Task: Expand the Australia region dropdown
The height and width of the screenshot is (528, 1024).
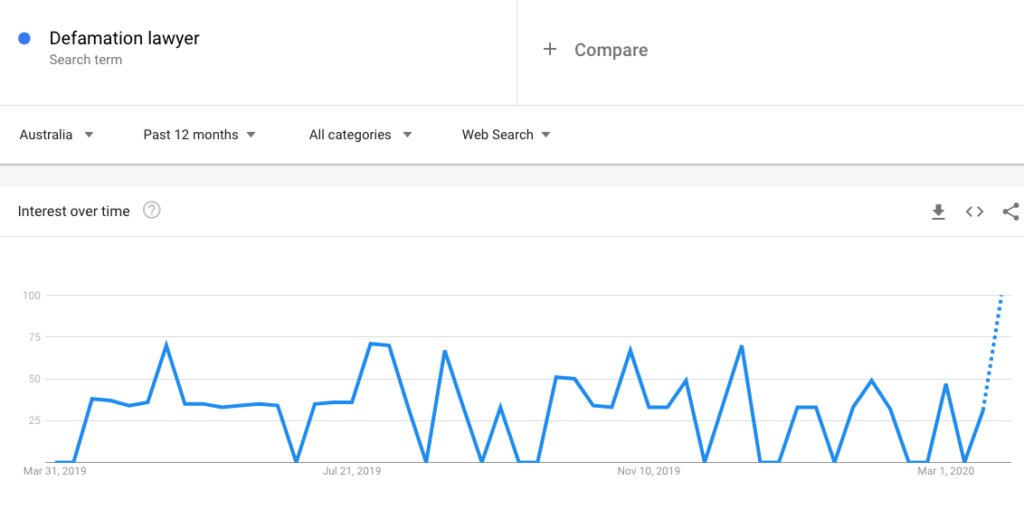Action: (x=57, y=135)
